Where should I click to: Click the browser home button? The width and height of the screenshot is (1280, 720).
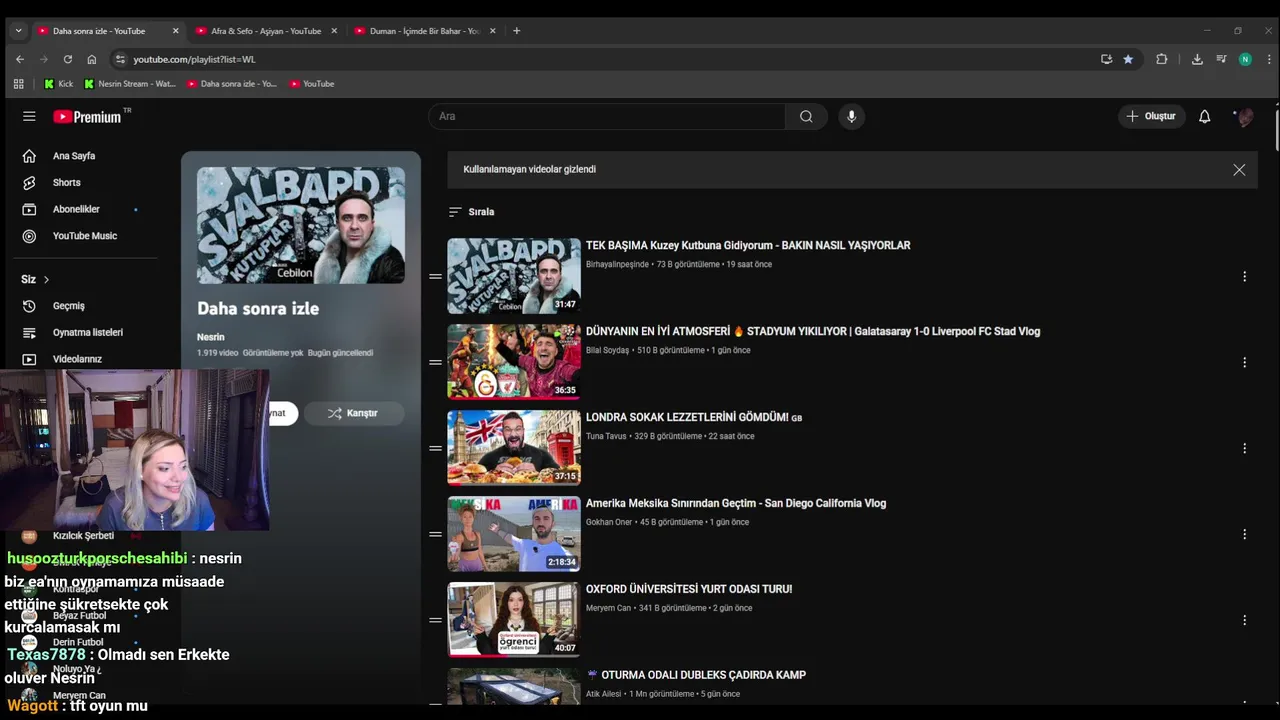click(x=91, y=59)
